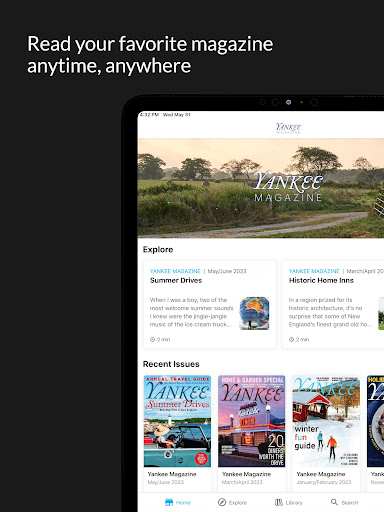Click the Yankee Magazine header logo
384x512 pixels.
tap(288, 128)
